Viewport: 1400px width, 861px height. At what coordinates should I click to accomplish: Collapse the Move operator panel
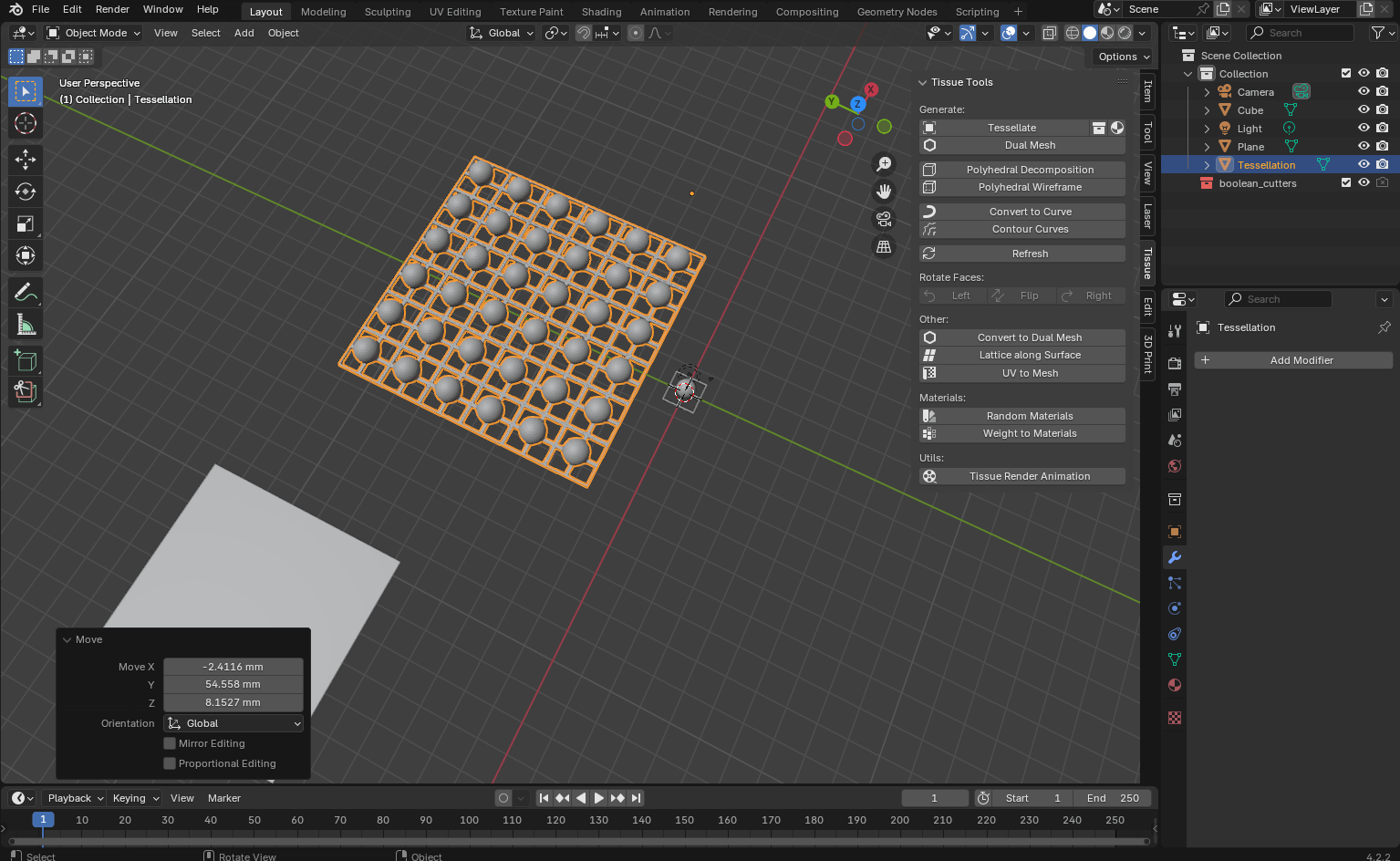click(67, 639)
